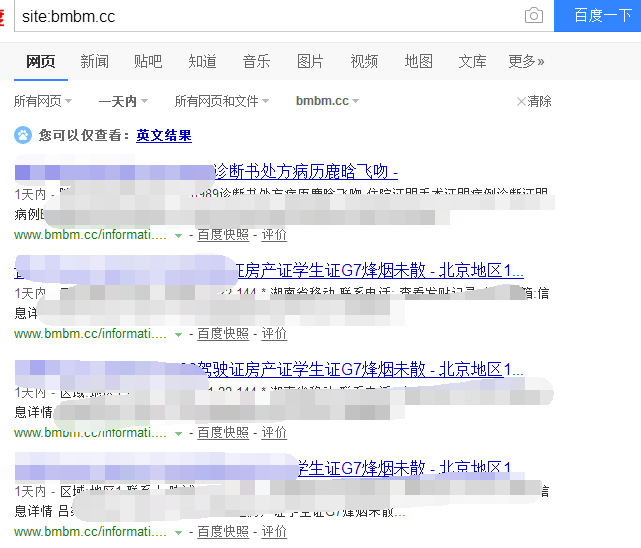
Task: Open 百度快照 for the fourth result
Action: tap(223, 531)
